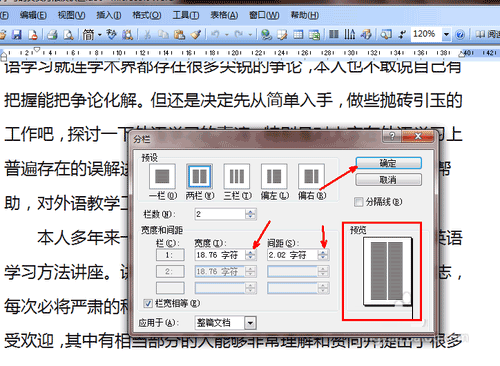Open dropdown arrow beside 简 icon
This screenshot has height=366, width=500.
(x=99, y=34)
